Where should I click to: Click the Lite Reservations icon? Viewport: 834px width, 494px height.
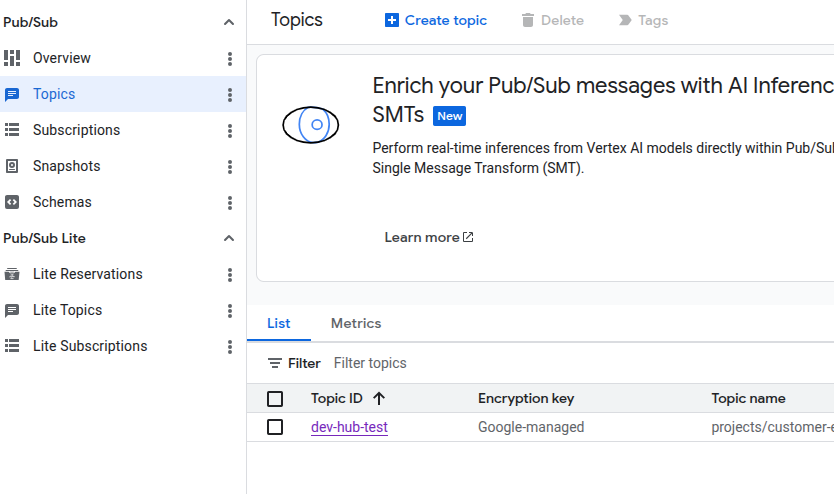(12, 274)
